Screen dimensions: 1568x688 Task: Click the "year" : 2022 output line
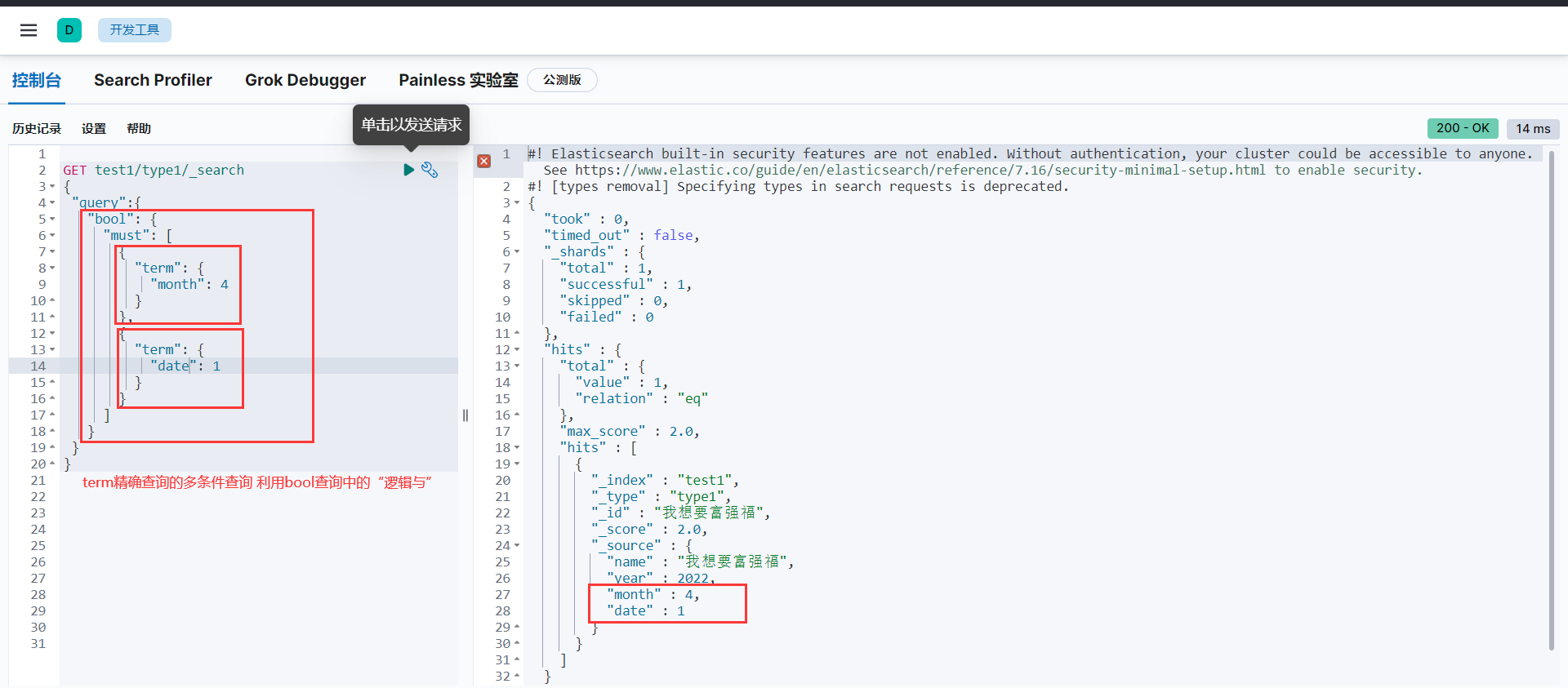pos(661,578)
